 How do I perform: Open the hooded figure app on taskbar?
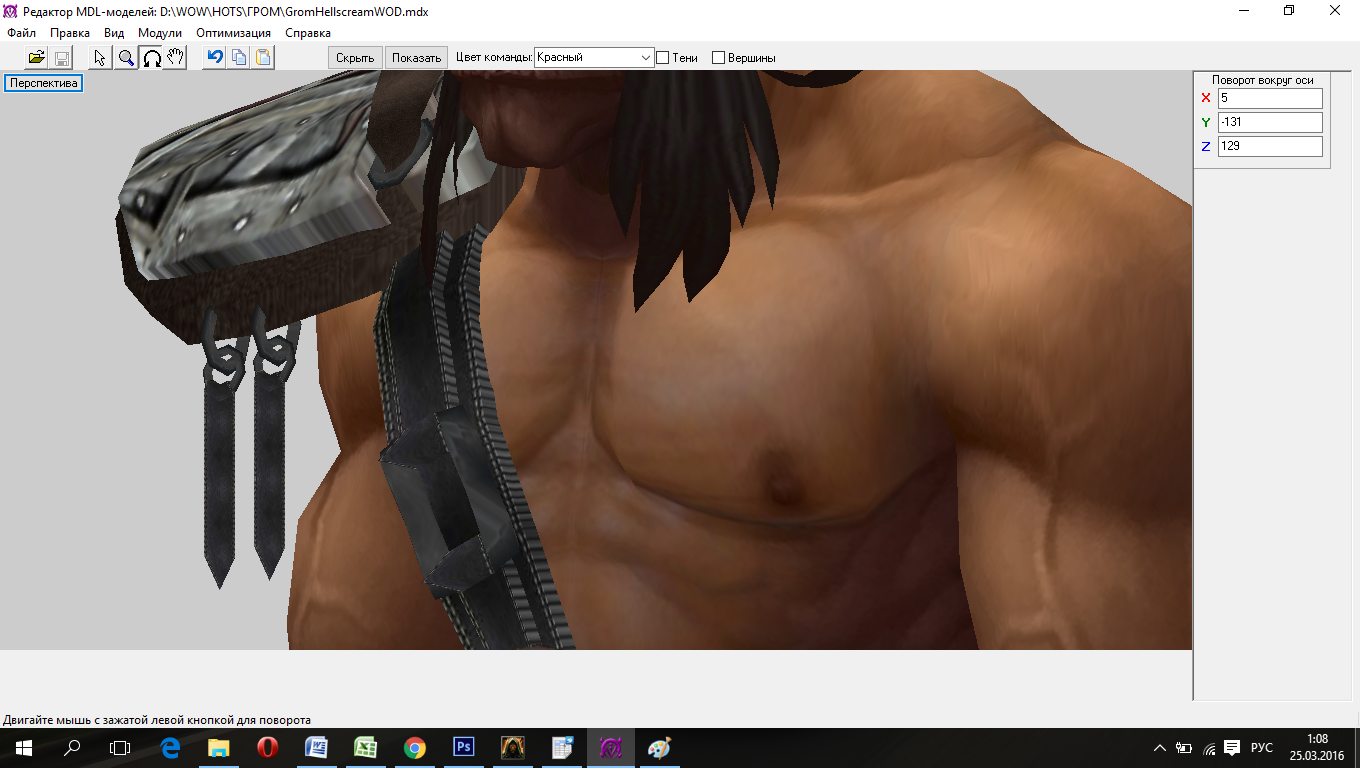(x=512, y=748)
